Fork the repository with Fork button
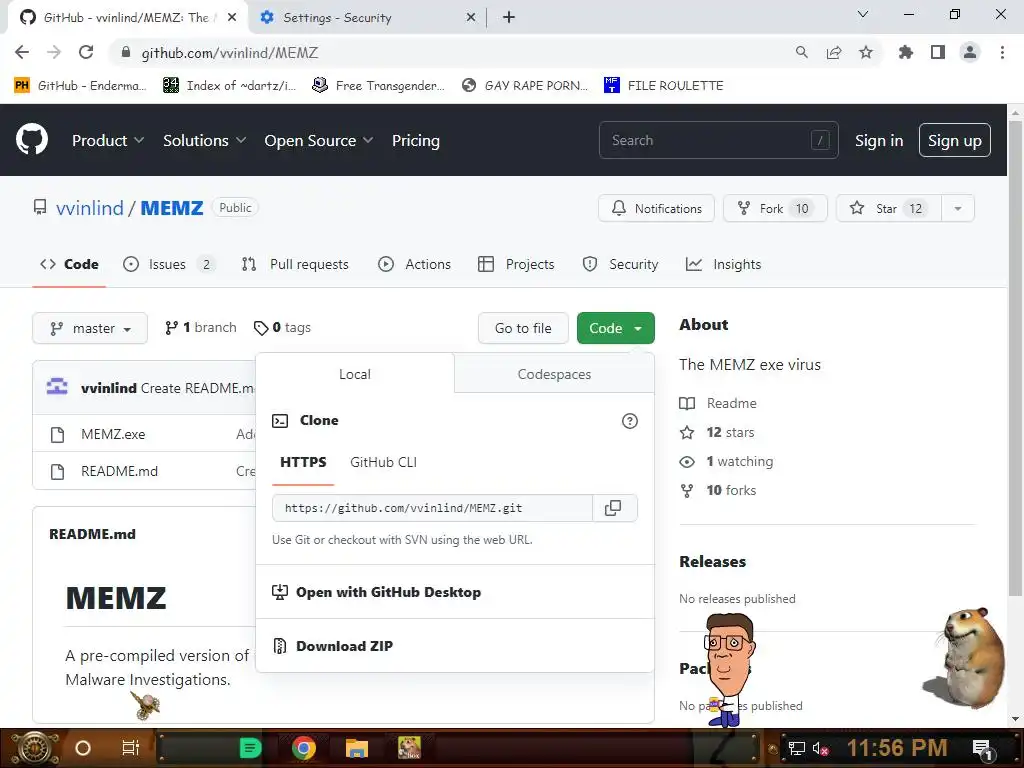 click(775, 208)
